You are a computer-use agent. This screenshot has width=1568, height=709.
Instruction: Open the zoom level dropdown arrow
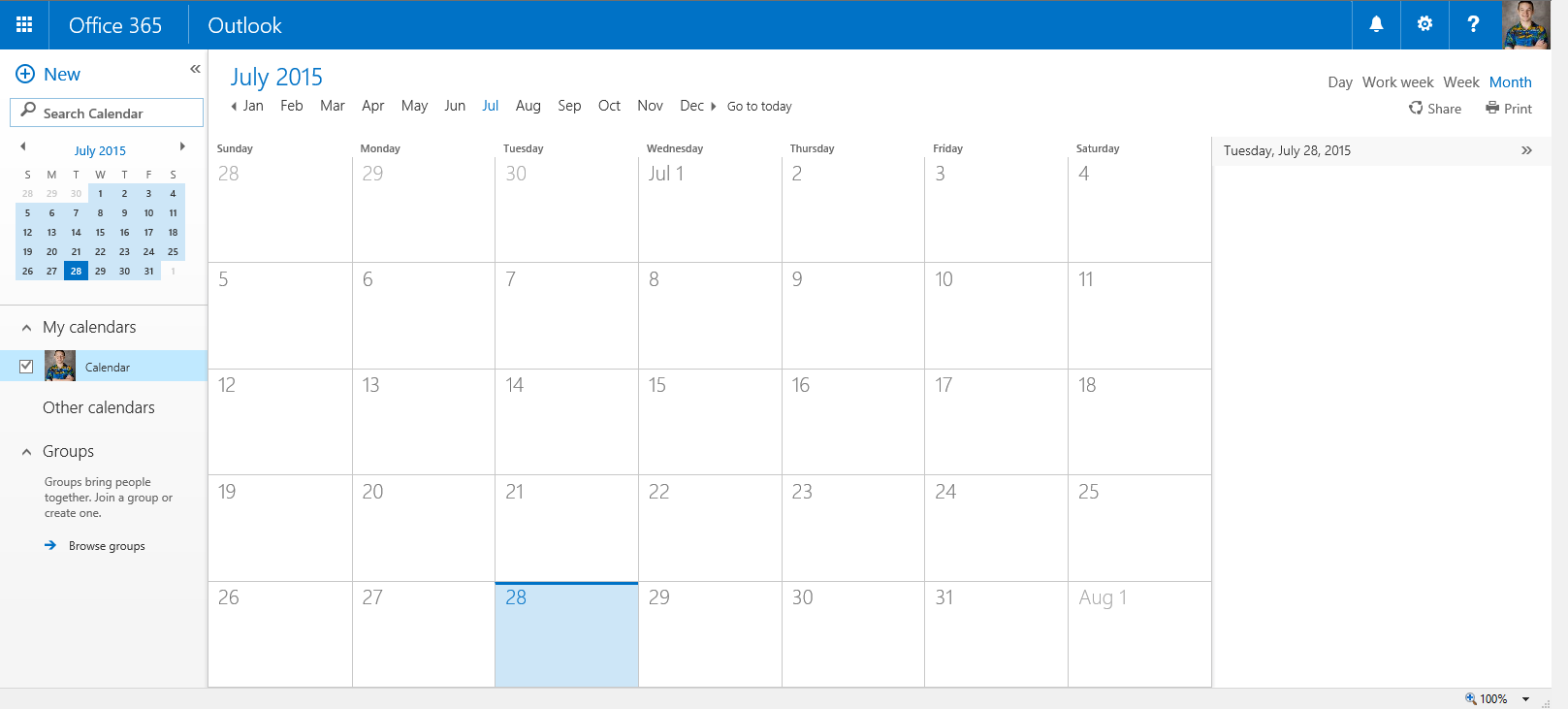[1525, 699]
